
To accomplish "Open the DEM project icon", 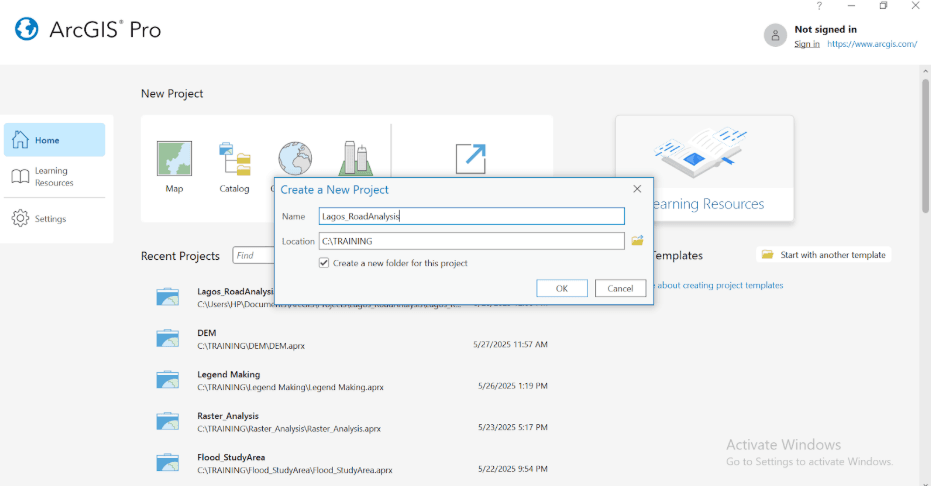I will point(167,338).
